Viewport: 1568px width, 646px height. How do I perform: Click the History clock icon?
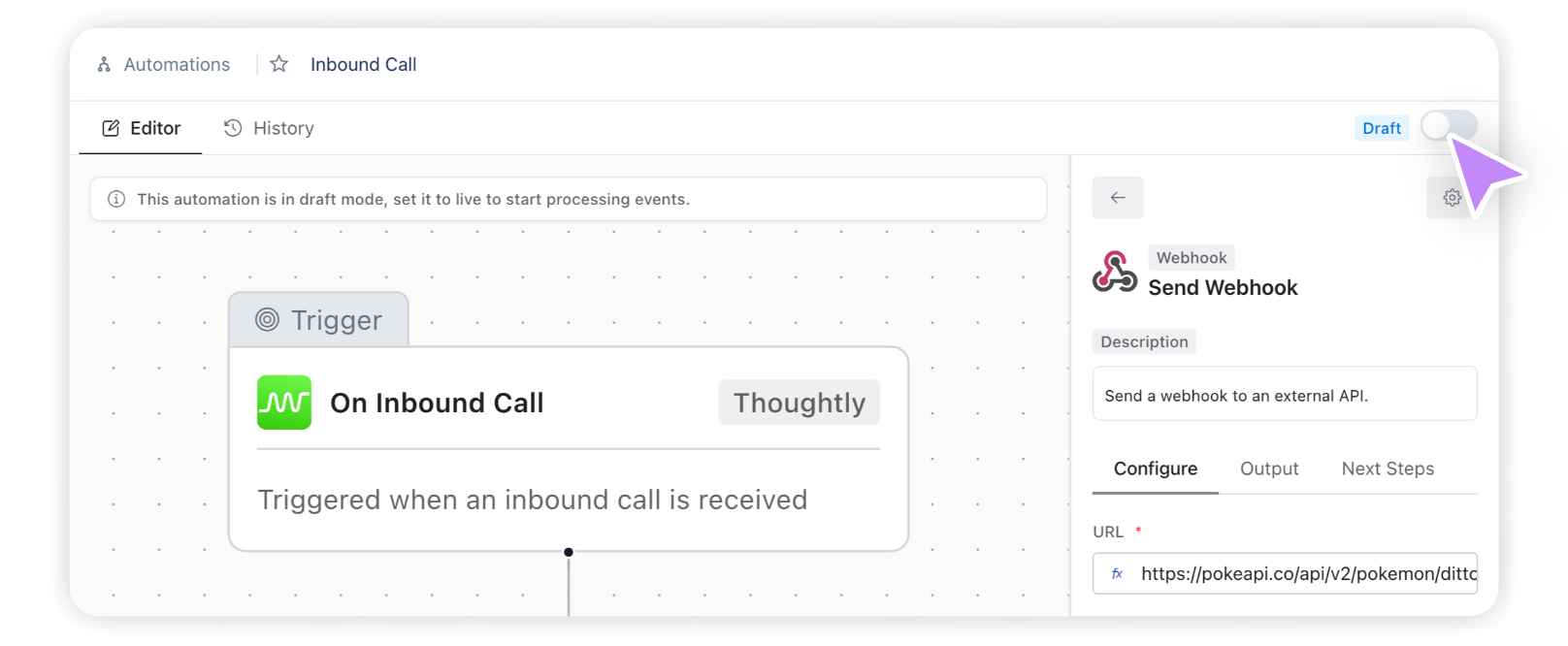(233, 128)
